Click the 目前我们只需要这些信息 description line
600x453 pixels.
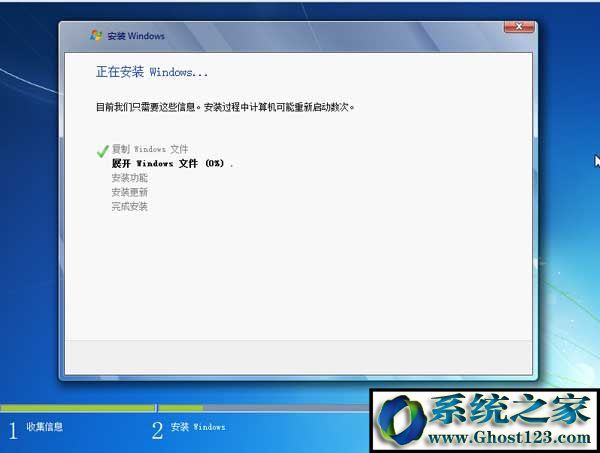[x=225, y=107]
